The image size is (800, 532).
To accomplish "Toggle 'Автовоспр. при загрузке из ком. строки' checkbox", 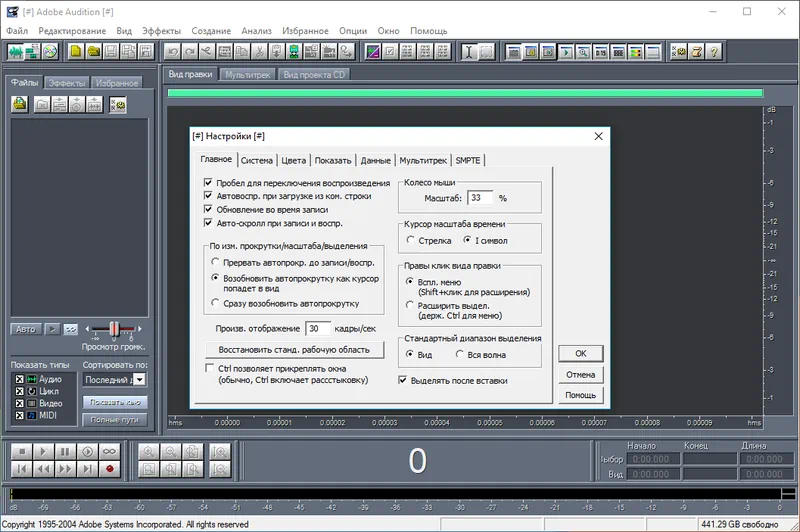I will 208,195.
